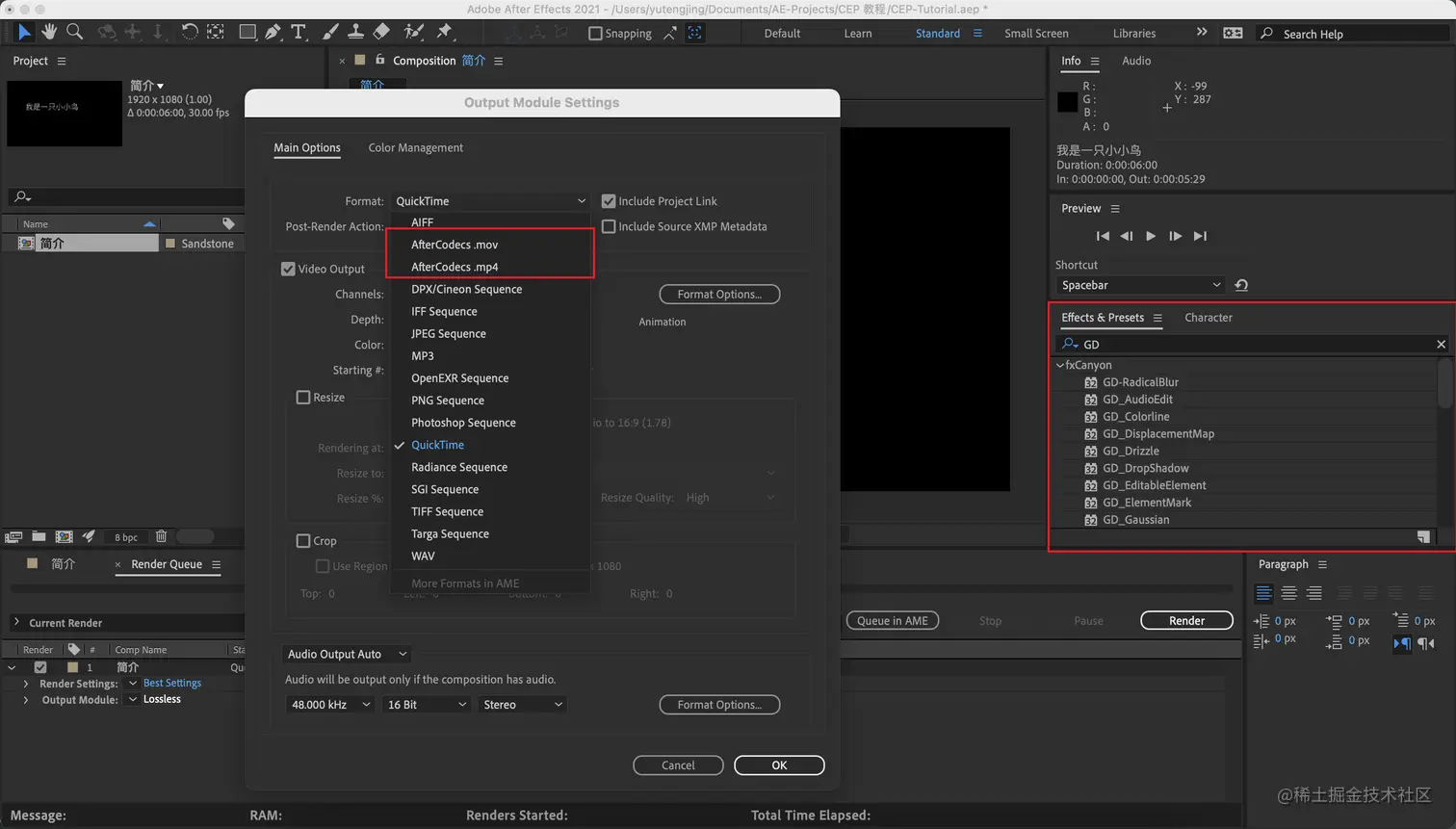This screenshot has height=829, width=1456.
Task: Switch to the Audio panel tab
Action: 1136,61
